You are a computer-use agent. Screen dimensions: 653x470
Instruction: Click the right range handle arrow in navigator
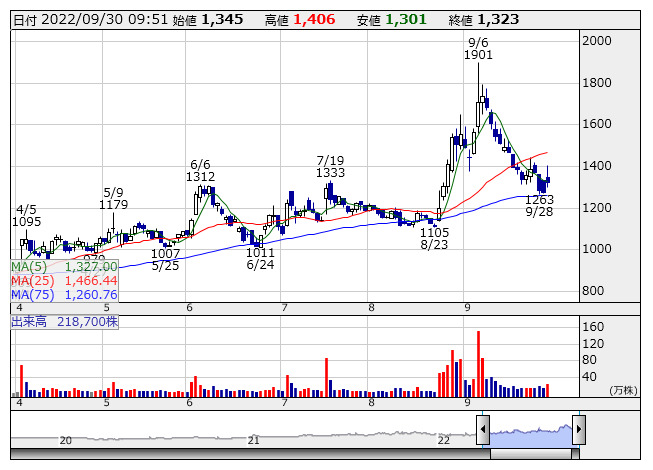coord(578,430)
